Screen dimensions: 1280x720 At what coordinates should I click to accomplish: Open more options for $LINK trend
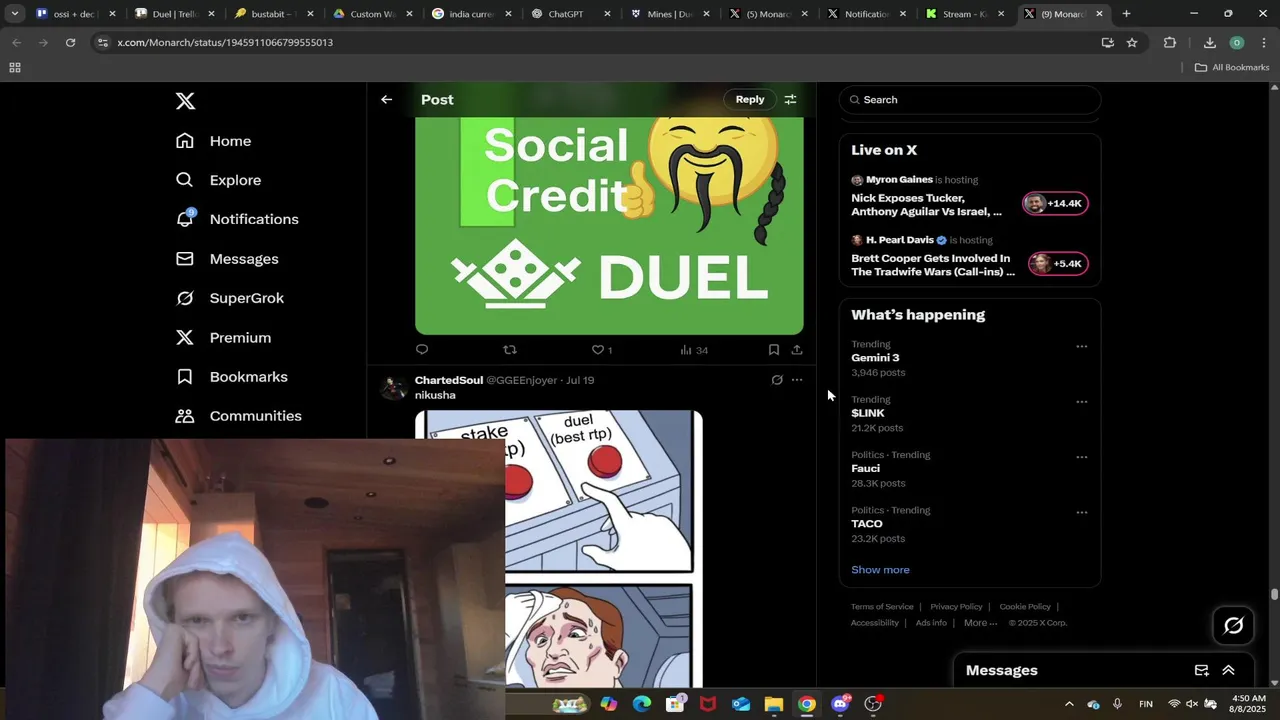(x=1081, y=401)
